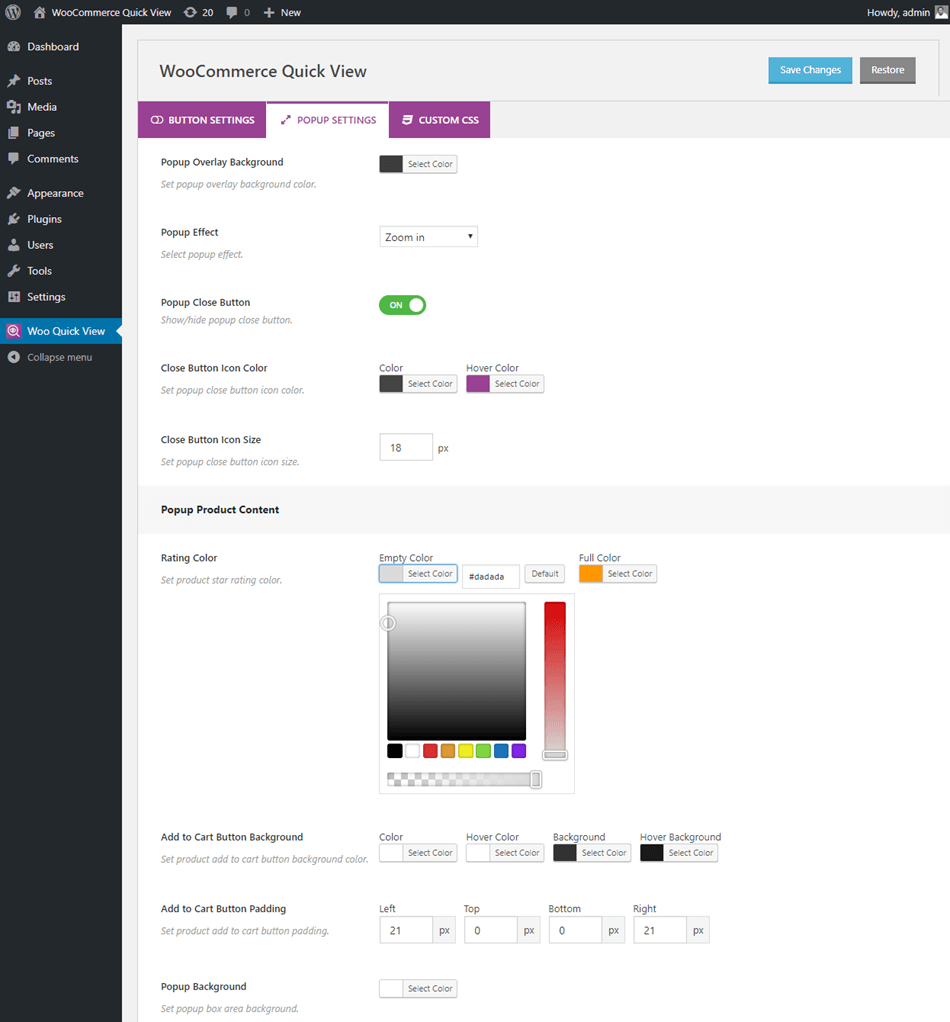Click Select Color for Add to Cart Hover Background
This screenshot has height=1022, width=950.
pyautogui.click(x=691, y=853)
